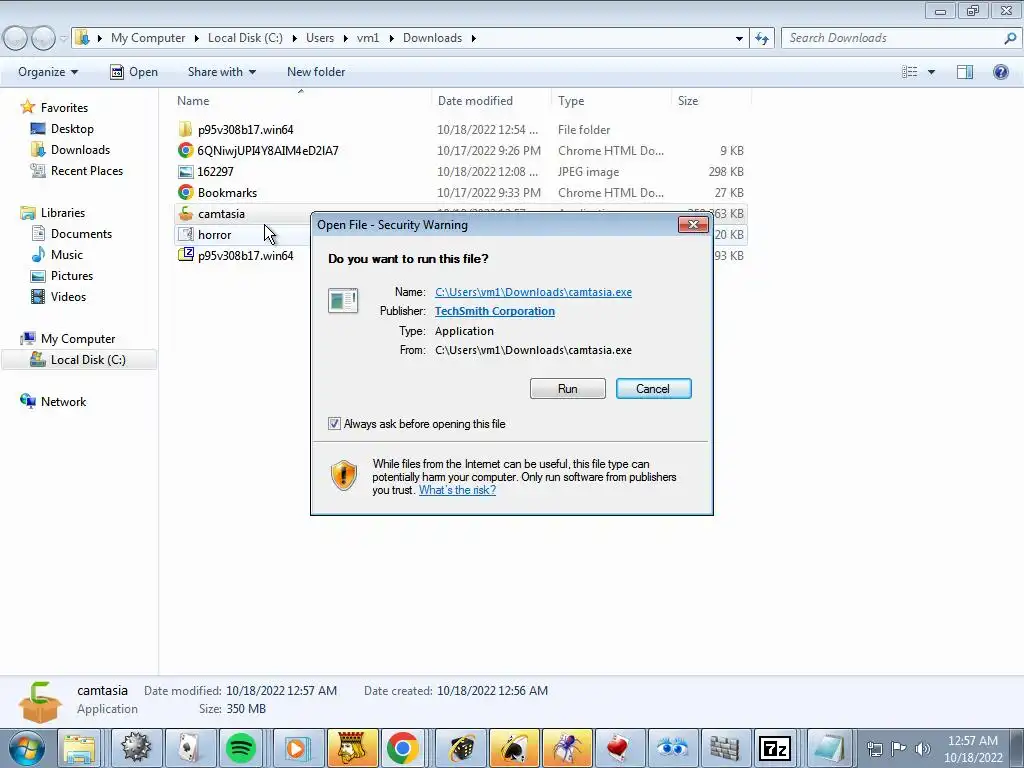Image resolution: width=1024 pixels, height=768 pixels.
Task: Open the TechSmith Corporation publisher link
Action: 494,311
